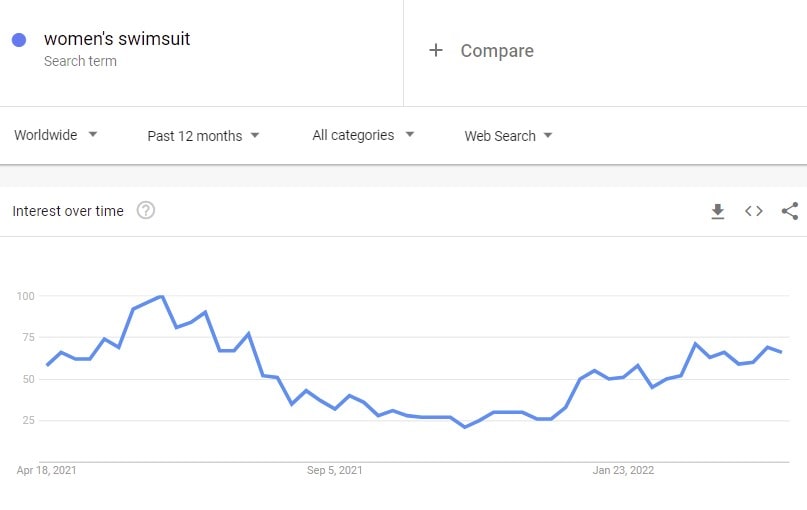Open the Worldwide region dropdown

tap(56, 135)
